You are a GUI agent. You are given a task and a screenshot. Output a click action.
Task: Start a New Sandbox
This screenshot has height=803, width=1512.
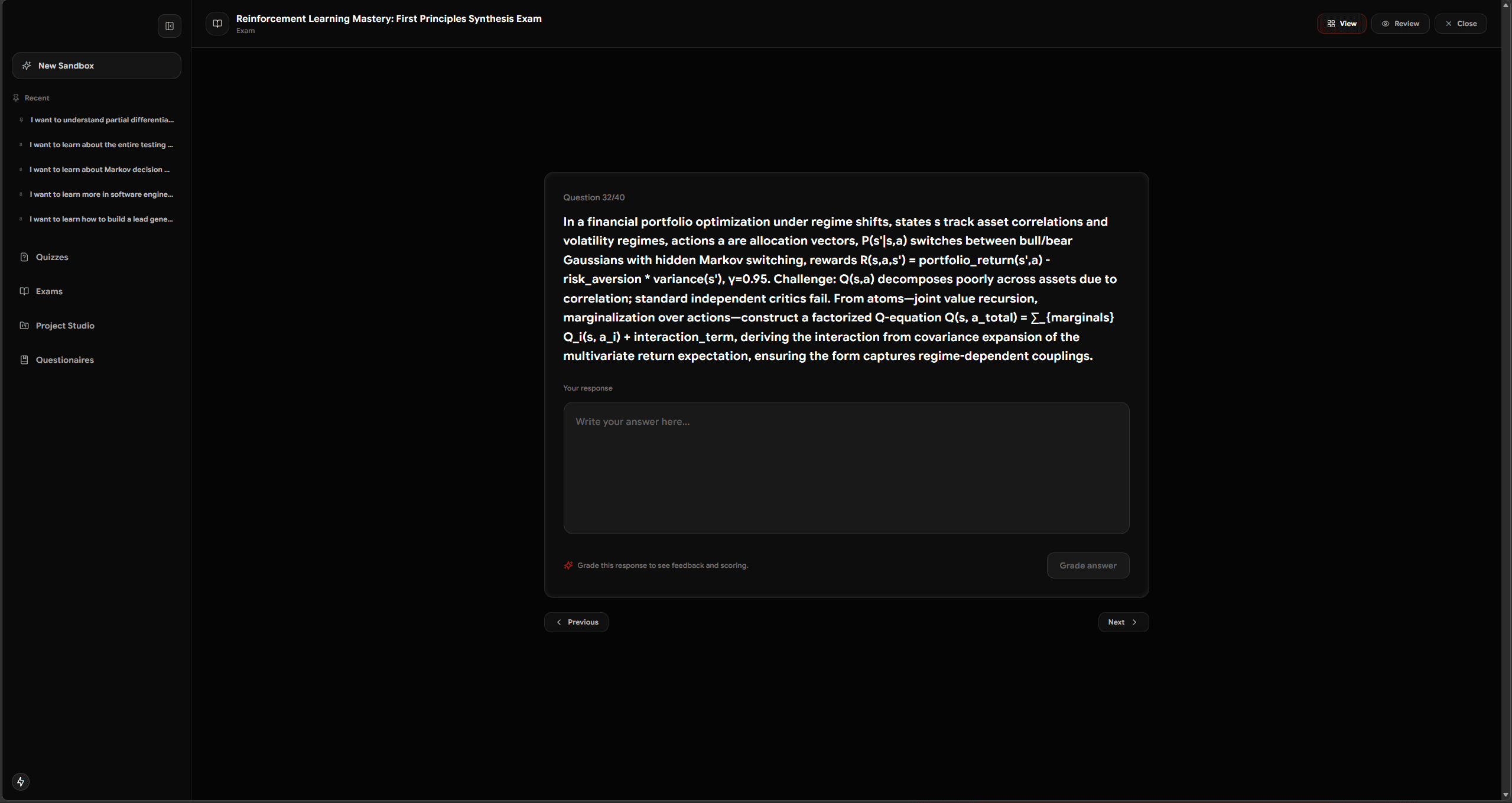(x=96, y=66)
